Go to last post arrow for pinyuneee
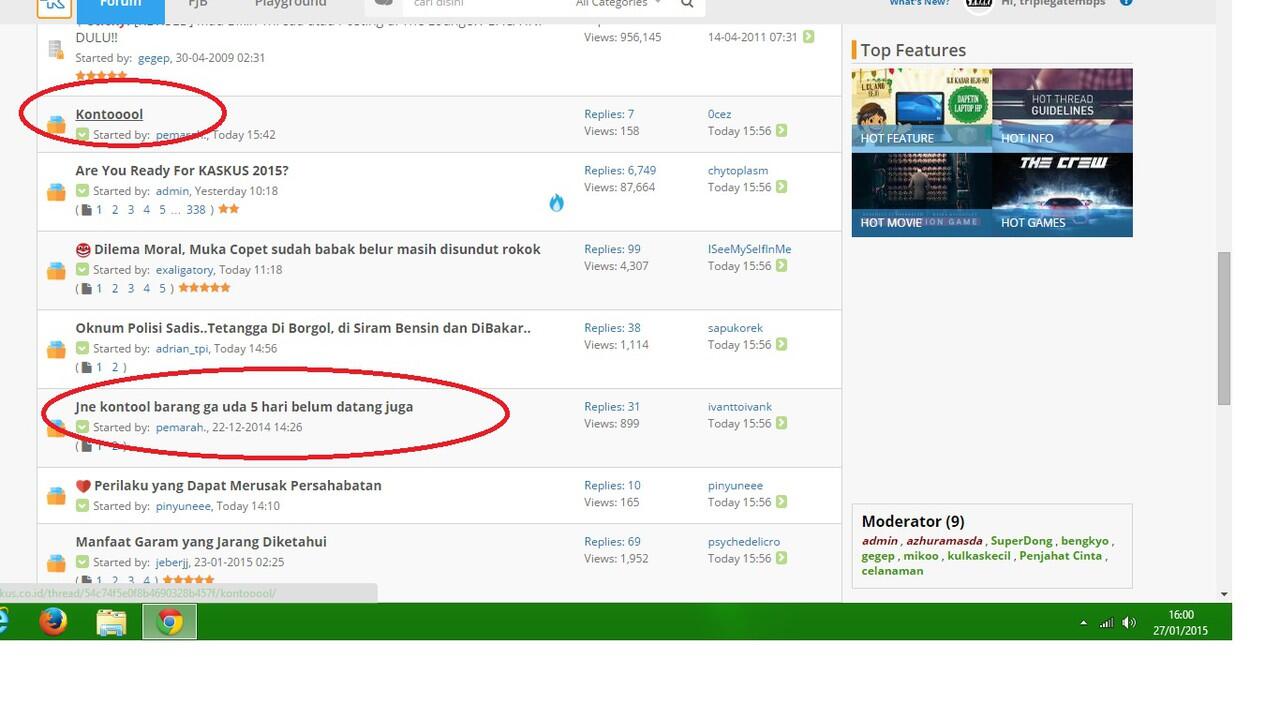1280x720 pixels. 781,502
